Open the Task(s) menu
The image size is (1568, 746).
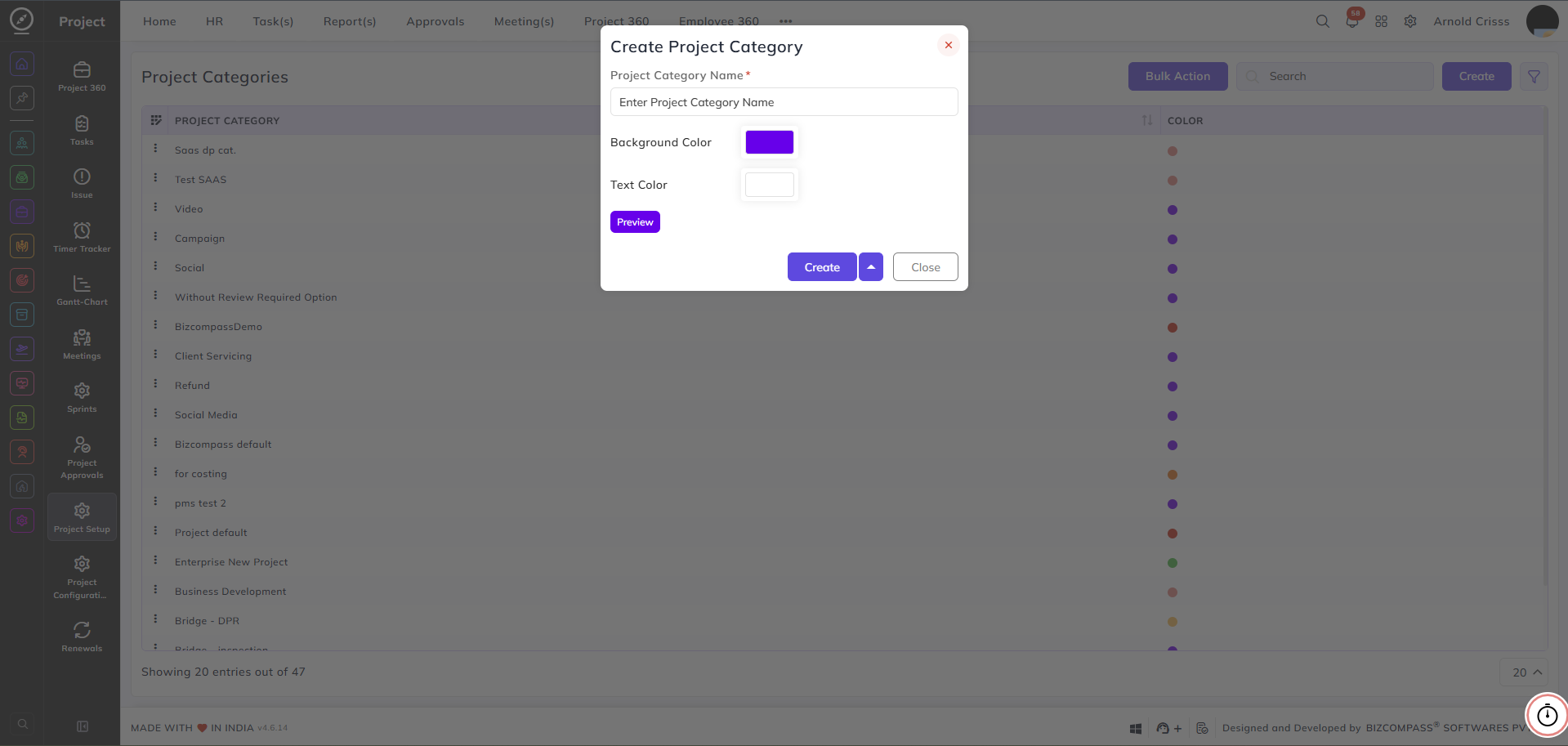(x=273, y=21)
